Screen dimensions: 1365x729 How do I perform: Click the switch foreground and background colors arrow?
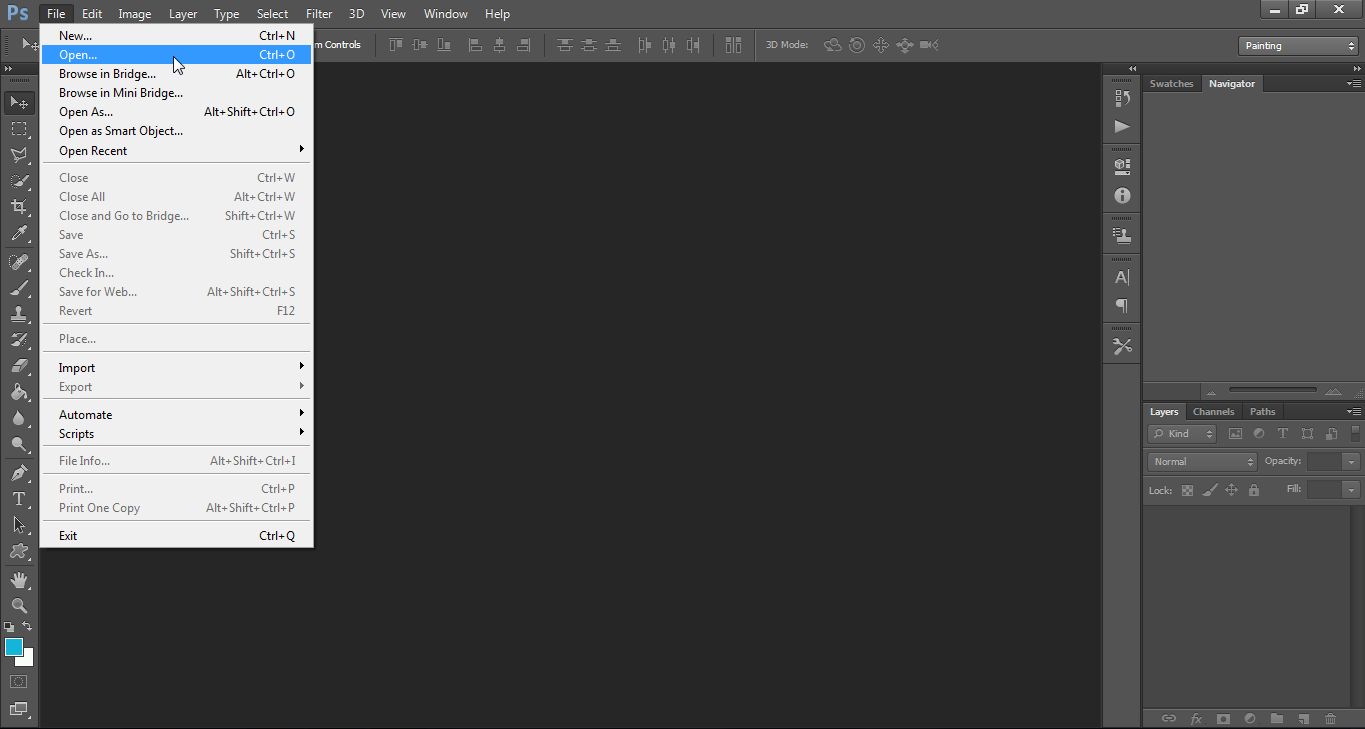[x=28, y=627]
